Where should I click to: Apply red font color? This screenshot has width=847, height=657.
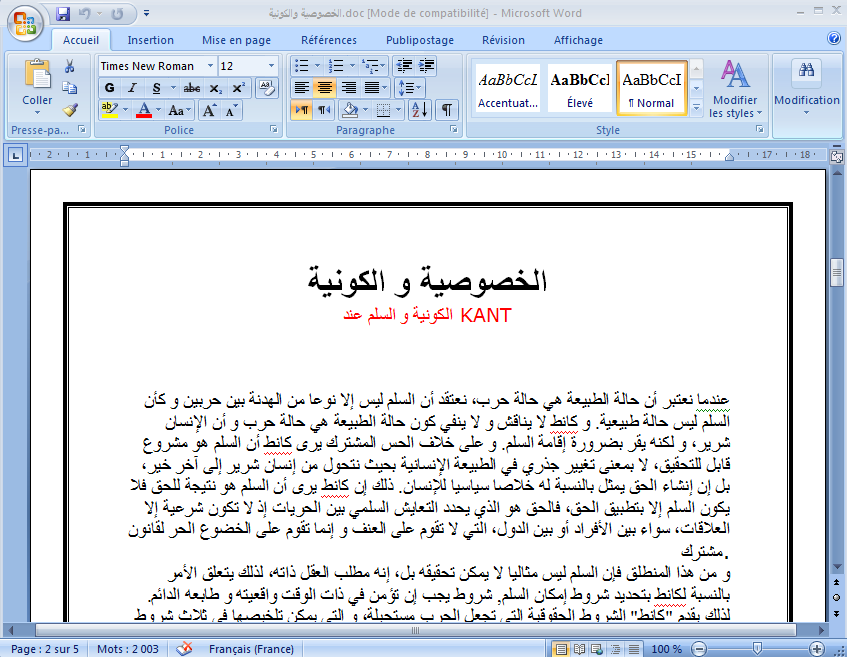144,111
